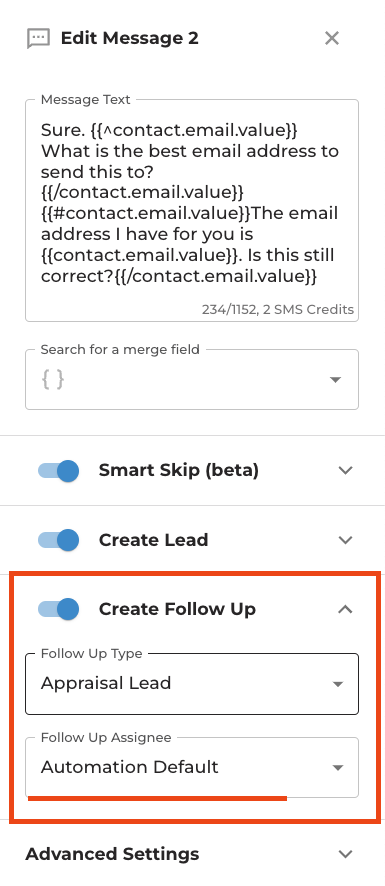This screenshot has width=385, height=886.
Task: Expand the Advanced Settings chevron
Action: (345, 854)
